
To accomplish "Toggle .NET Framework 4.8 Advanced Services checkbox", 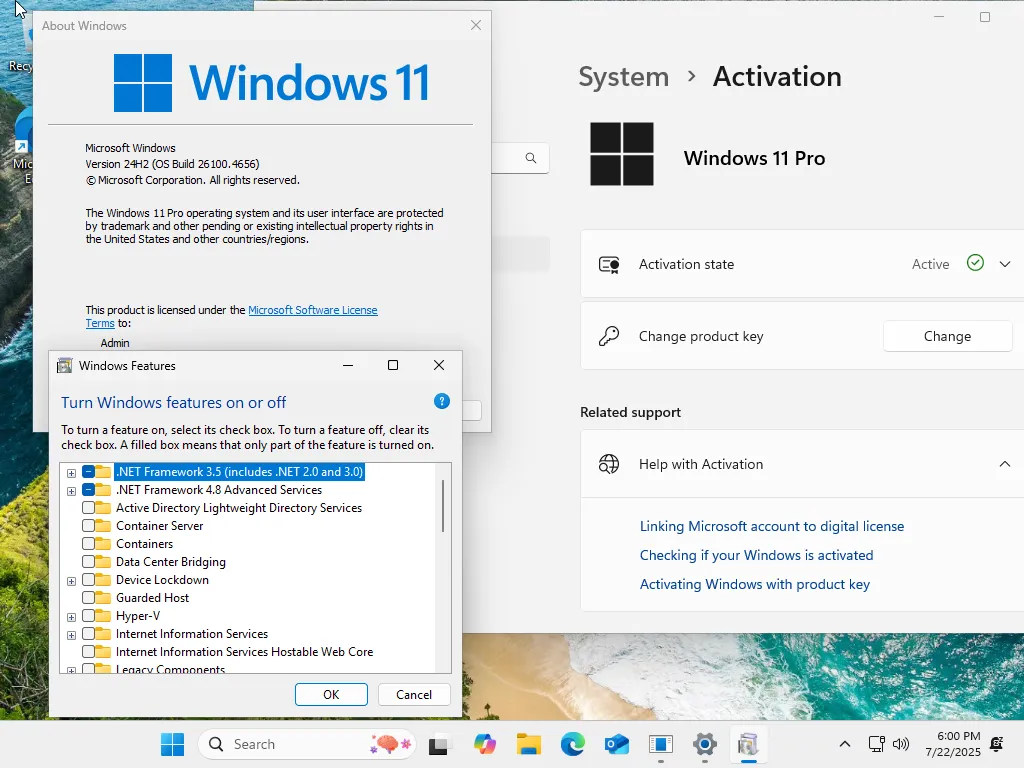I will coord(88,490).
